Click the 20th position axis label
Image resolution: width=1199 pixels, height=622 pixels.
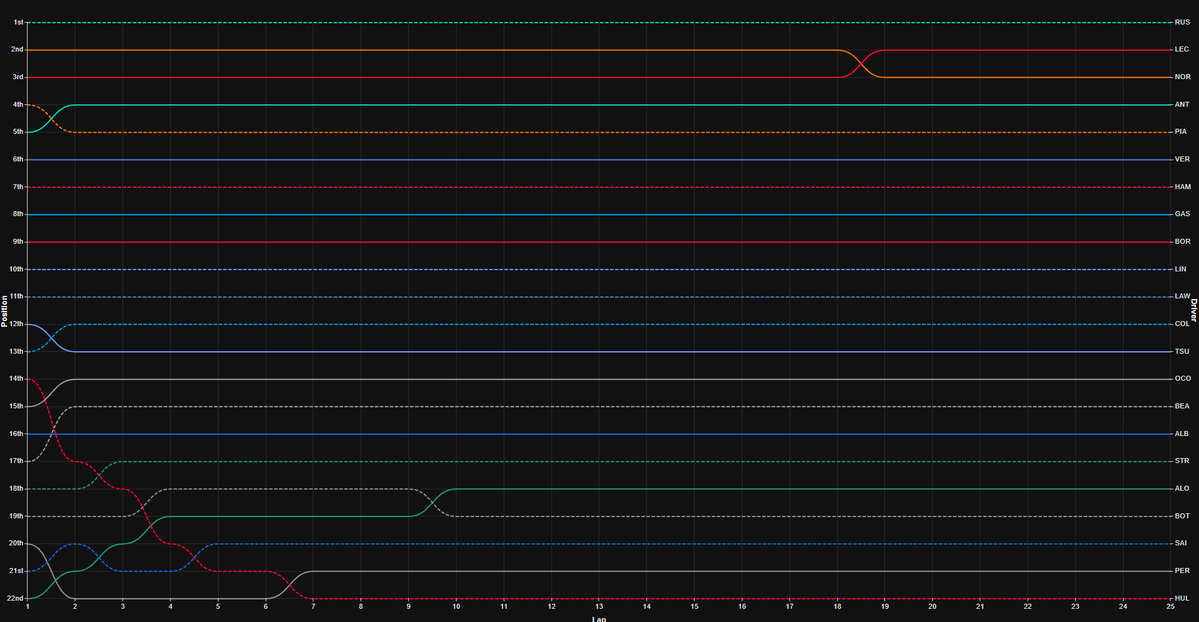(15, 543)
